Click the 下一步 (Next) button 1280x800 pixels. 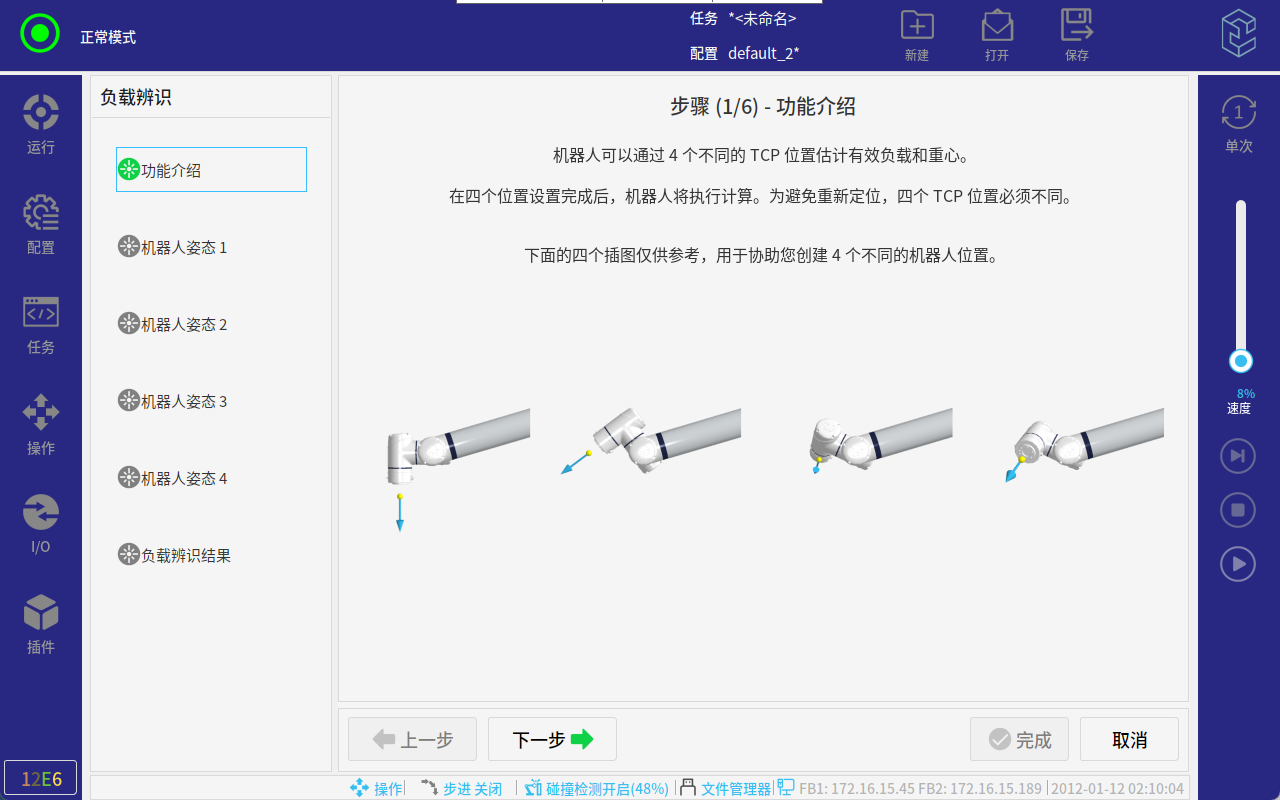tap(552, 739)
